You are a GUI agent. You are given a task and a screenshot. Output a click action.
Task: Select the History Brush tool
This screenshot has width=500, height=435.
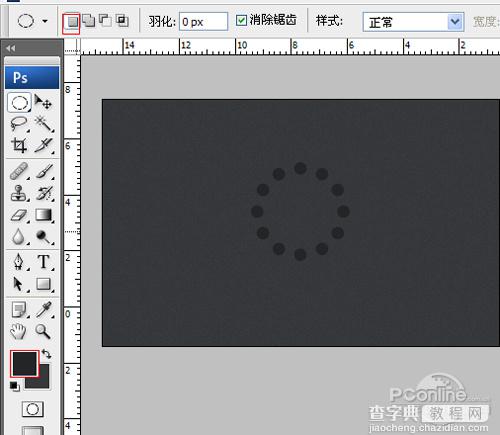44,193
